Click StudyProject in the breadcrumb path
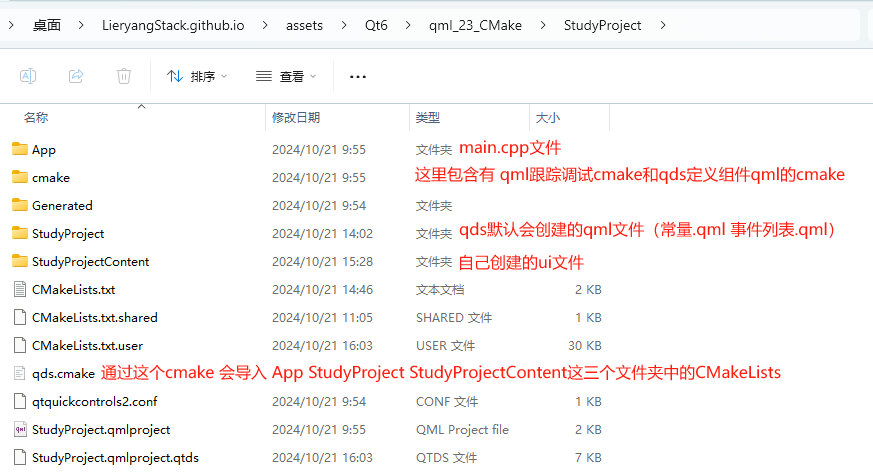The width and height of the screenshot is (873, 472). 602,25
